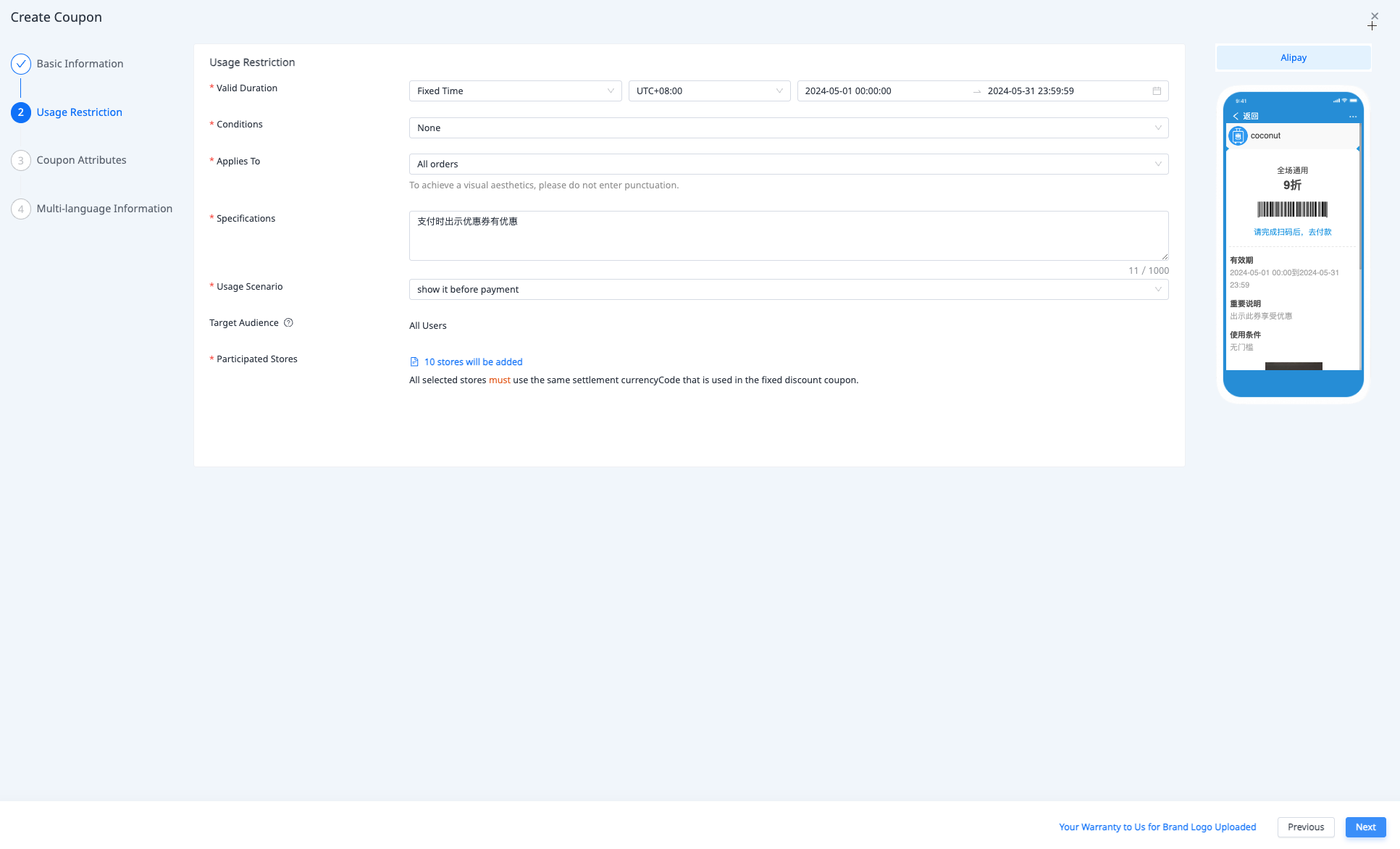Click the coconut merchant avatar icon
The image size is (1400, 849).
pos(1238,136)
